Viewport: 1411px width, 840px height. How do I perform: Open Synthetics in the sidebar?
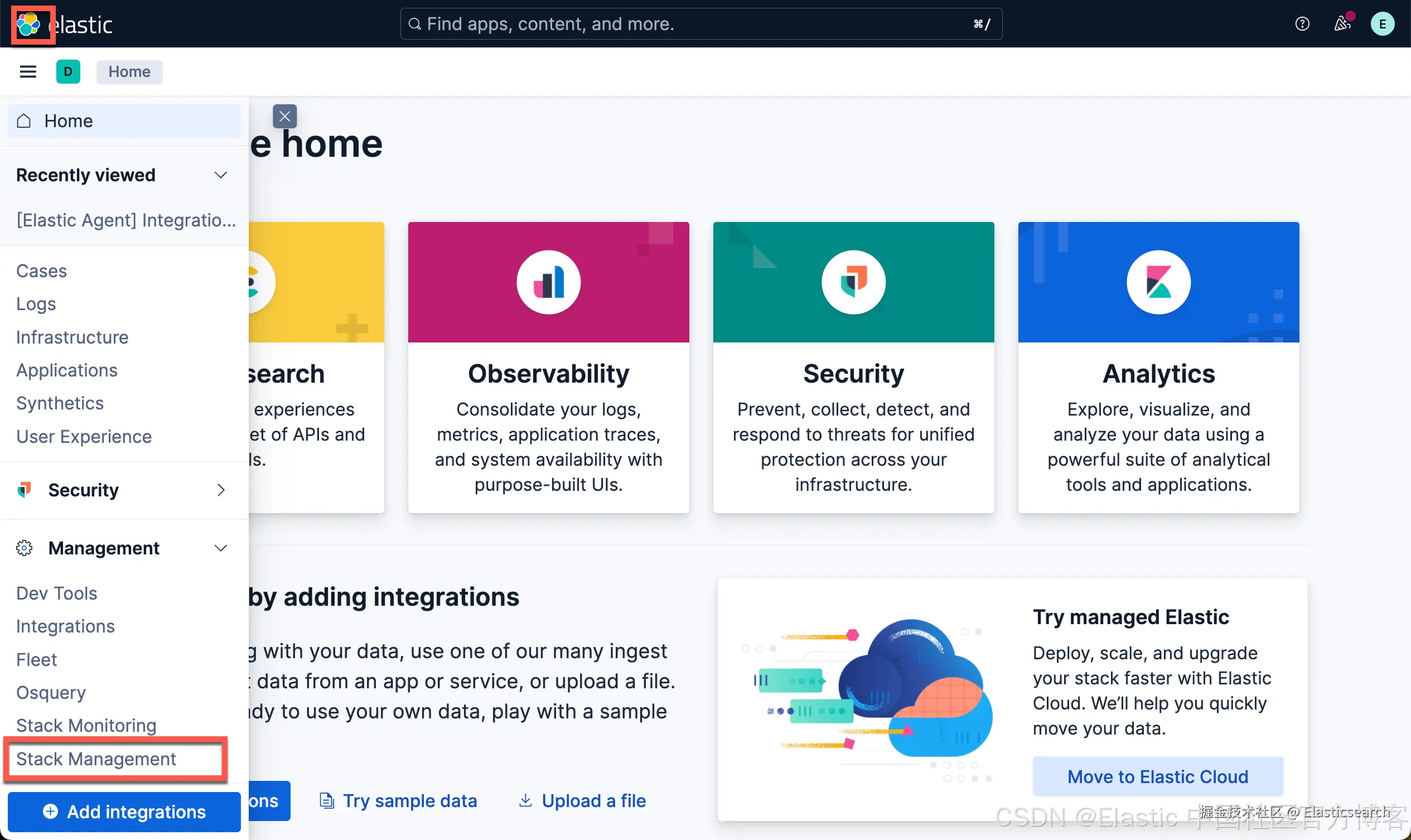(x=60, y=403)
